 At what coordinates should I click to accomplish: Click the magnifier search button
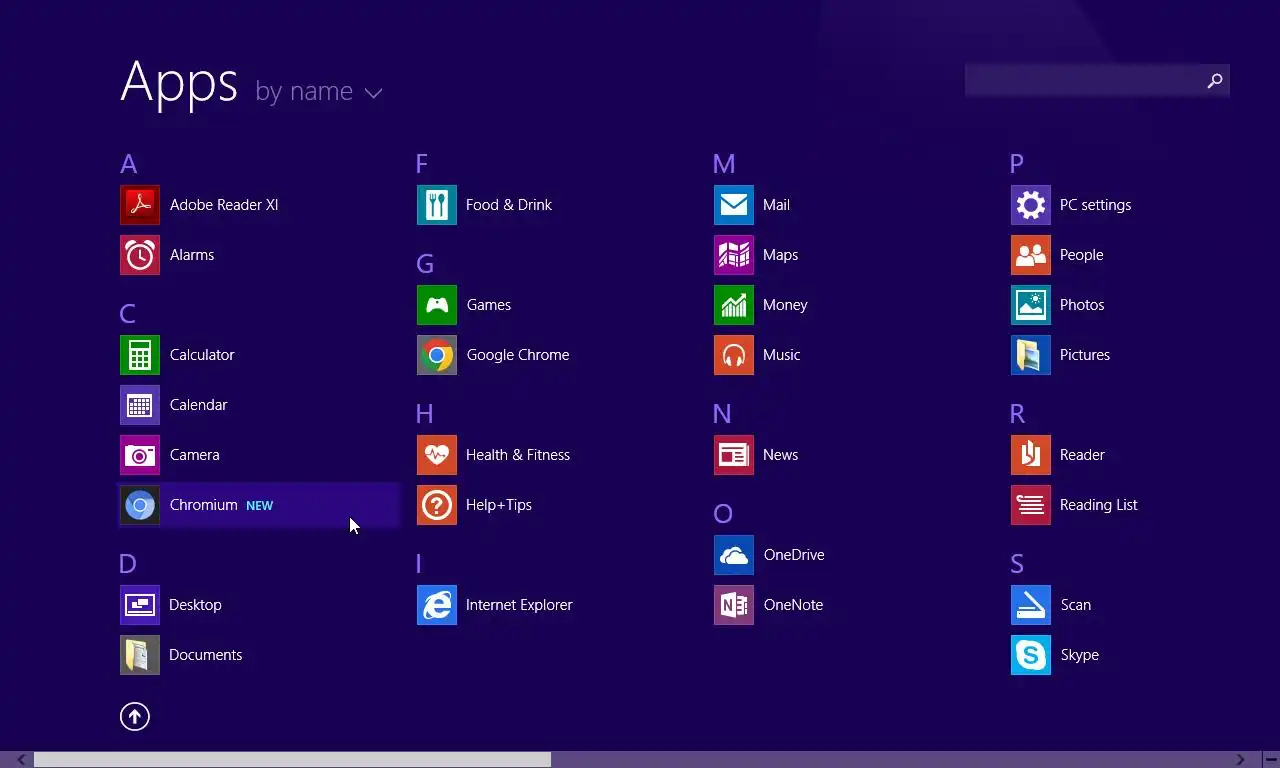(x=1215, y=81)
